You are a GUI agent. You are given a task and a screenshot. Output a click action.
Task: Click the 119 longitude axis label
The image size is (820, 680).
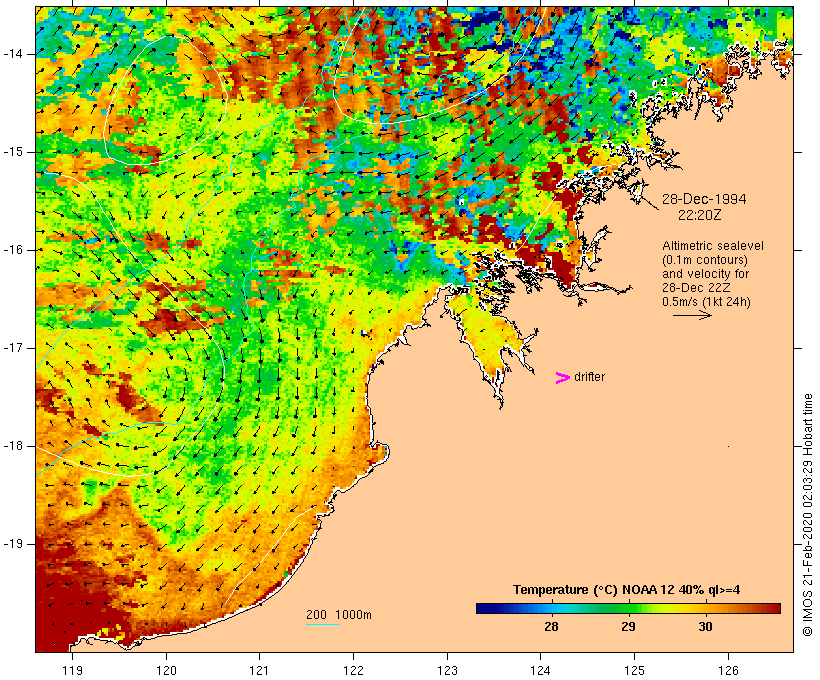[x=72, y=670]
